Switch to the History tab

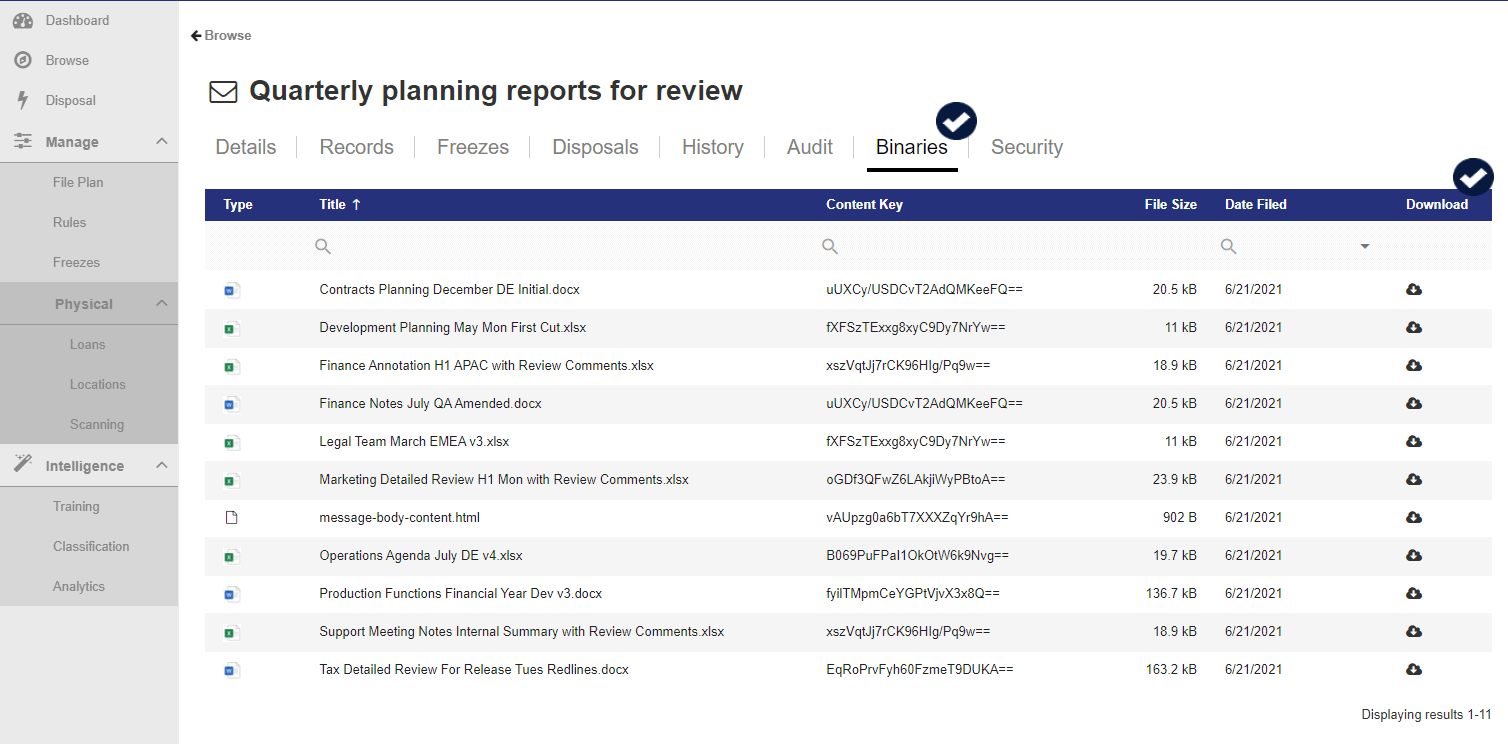[713, 147]
